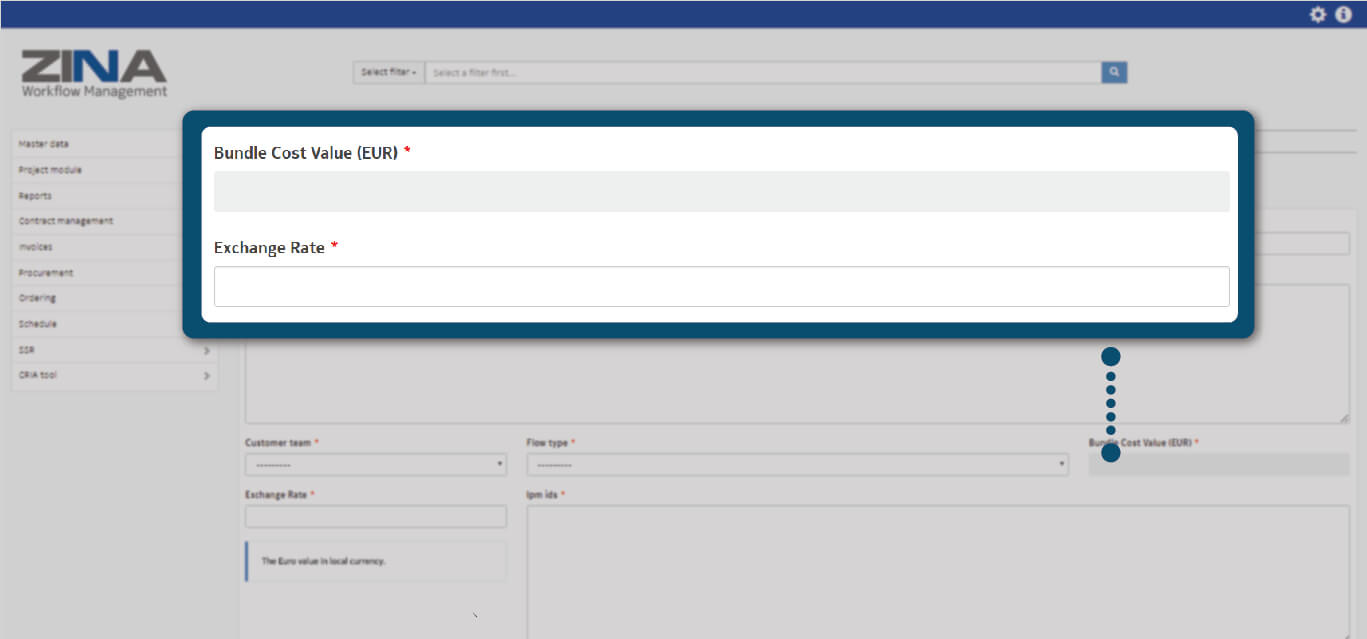Go to Reports in sidebar
Viewport: 1367px width, 639px height.
(35, 196)
